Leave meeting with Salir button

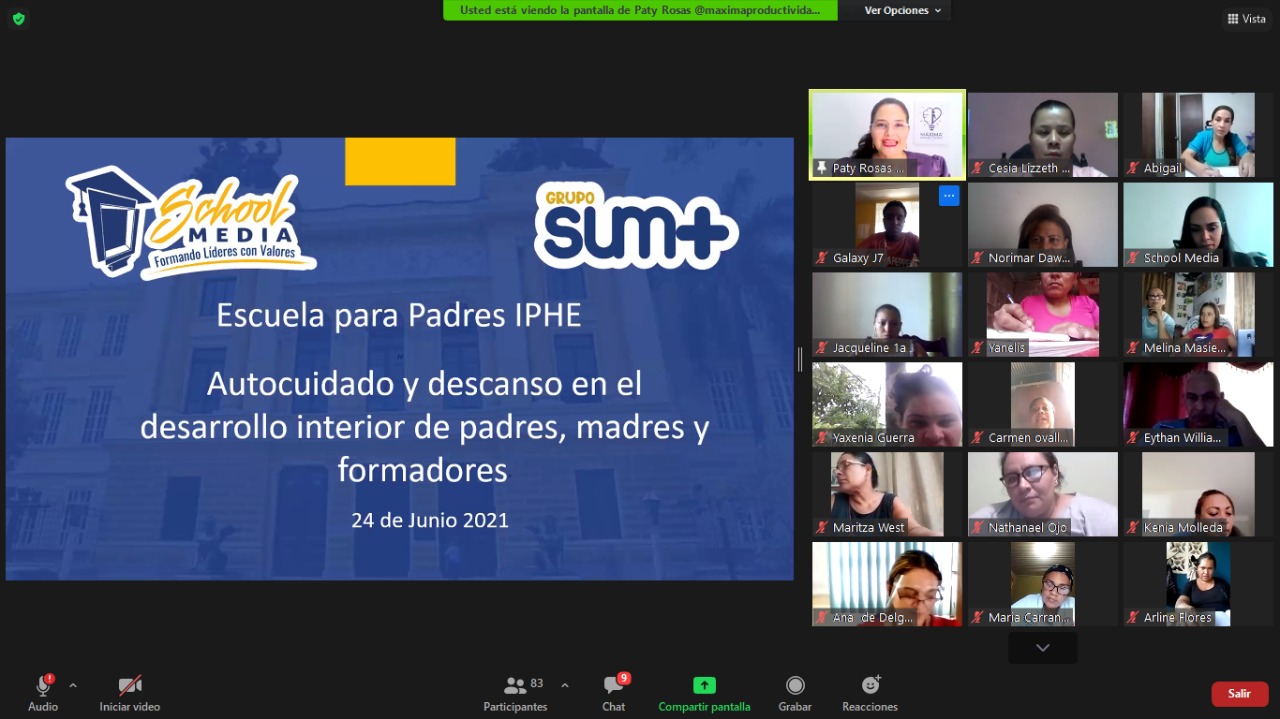click(x=1240, y=694)
